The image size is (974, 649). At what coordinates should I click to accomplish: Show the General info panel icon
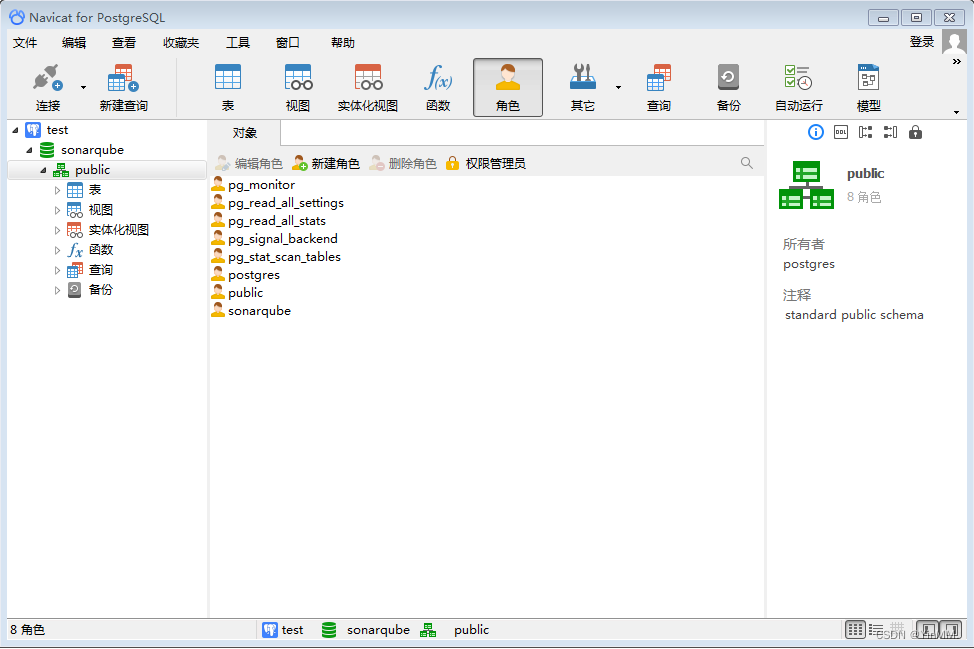tap(816, 132)
